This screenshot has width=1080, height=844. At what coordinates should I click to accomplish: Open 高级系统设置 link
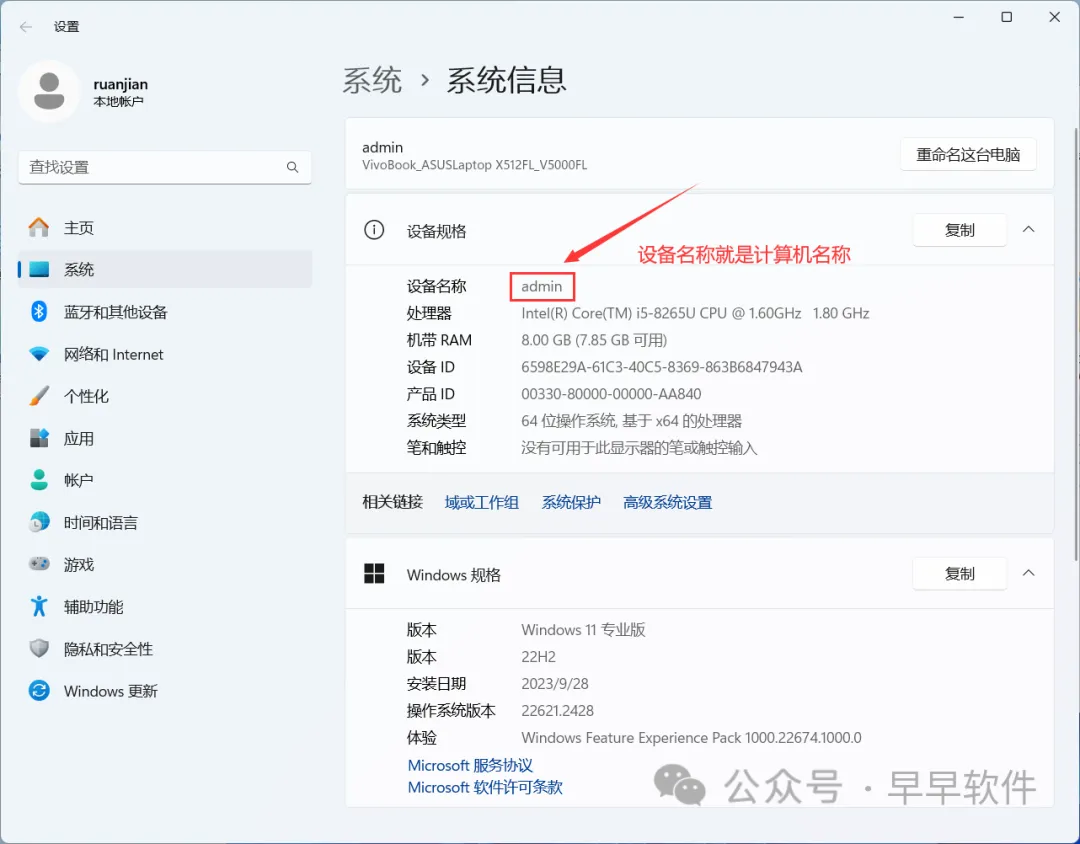pyautogui.click(x=667, y=502)
